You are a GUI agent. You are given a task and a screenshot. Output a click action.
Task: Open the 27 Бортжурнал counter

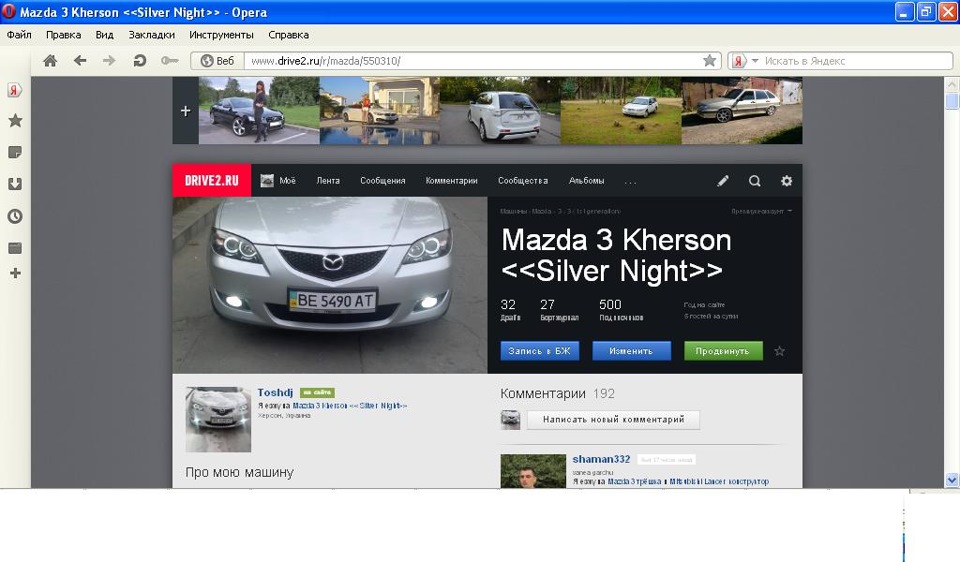click(559, 310)
